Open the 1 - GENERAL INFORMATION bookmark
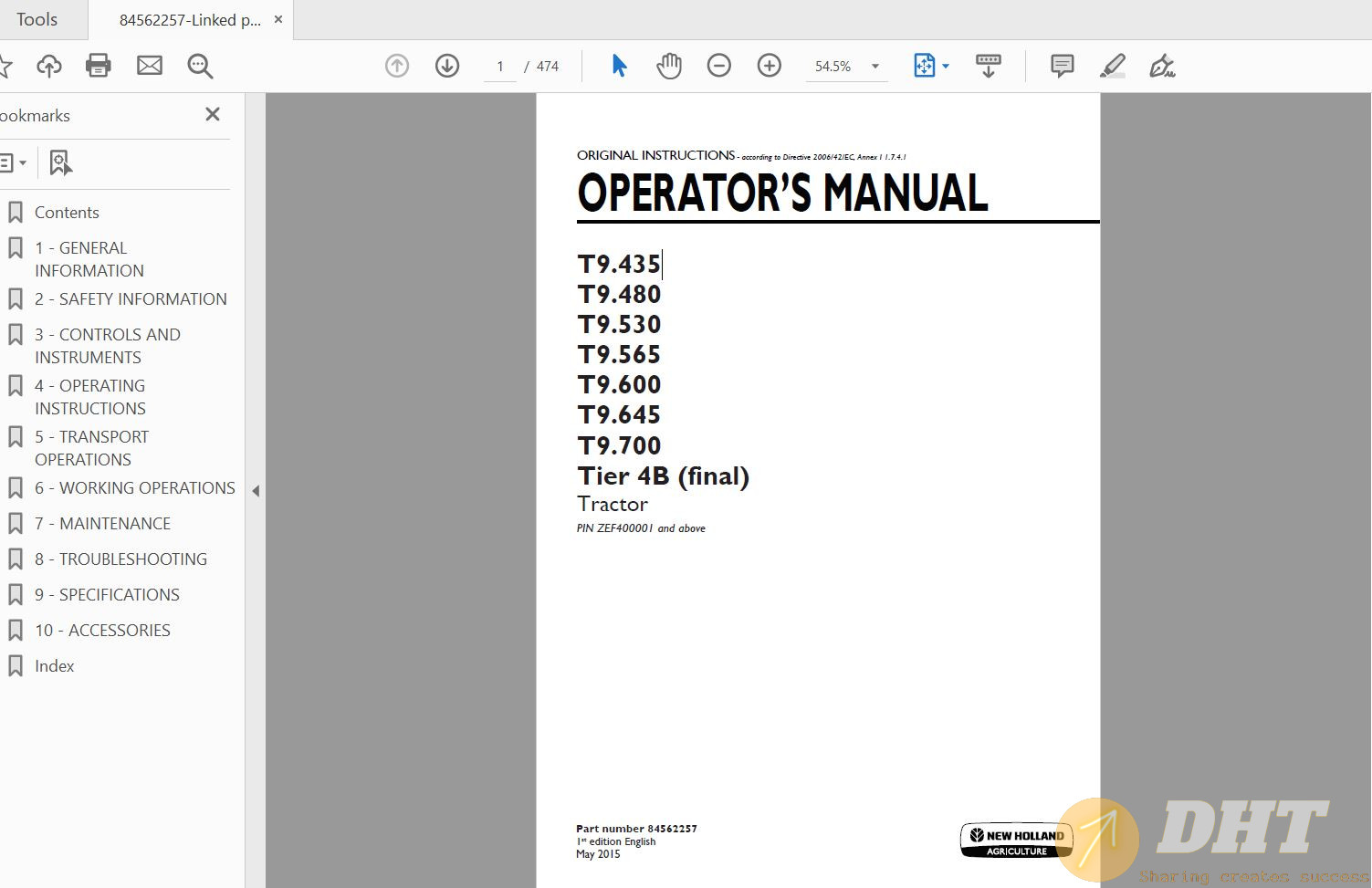The image size is (1372, 888). (89, 259)
